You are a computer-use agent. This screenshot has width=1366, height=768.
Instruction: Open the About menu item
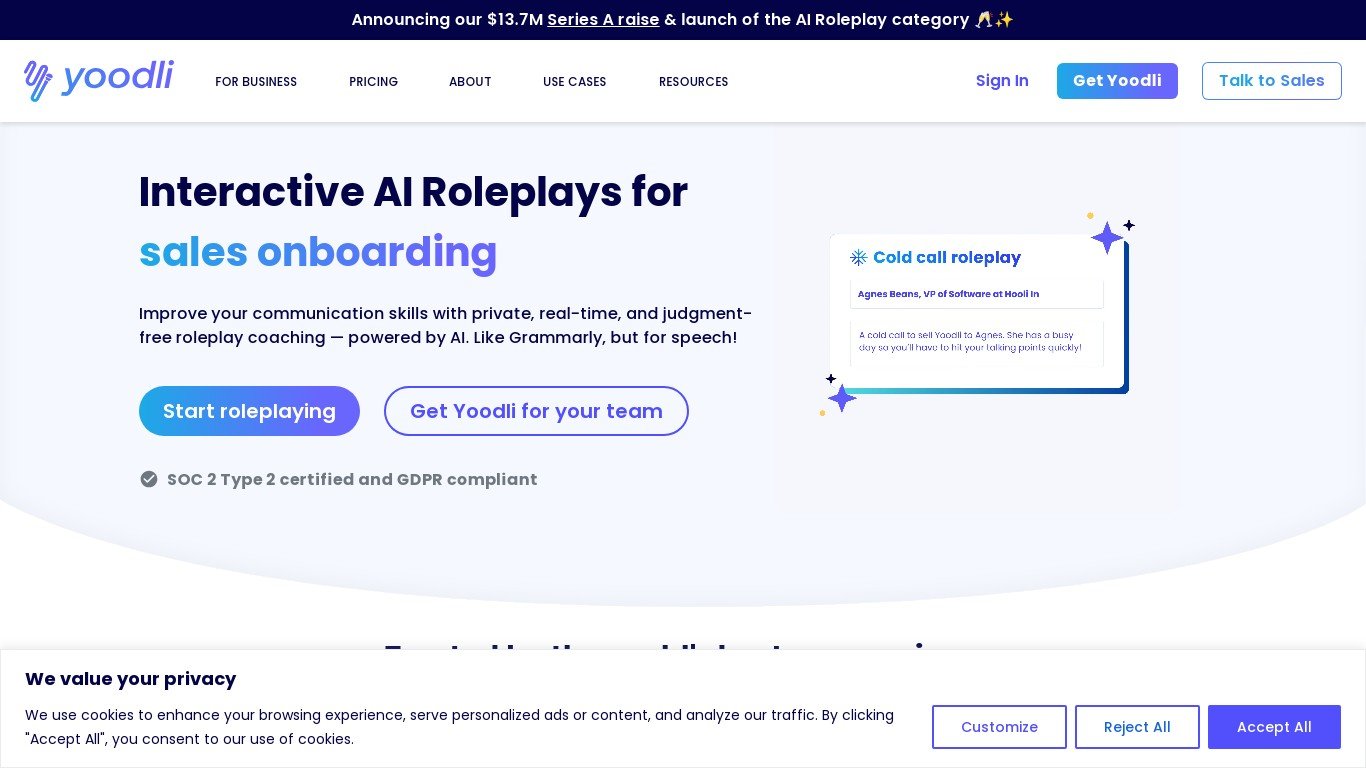click(x=470, y=81)
